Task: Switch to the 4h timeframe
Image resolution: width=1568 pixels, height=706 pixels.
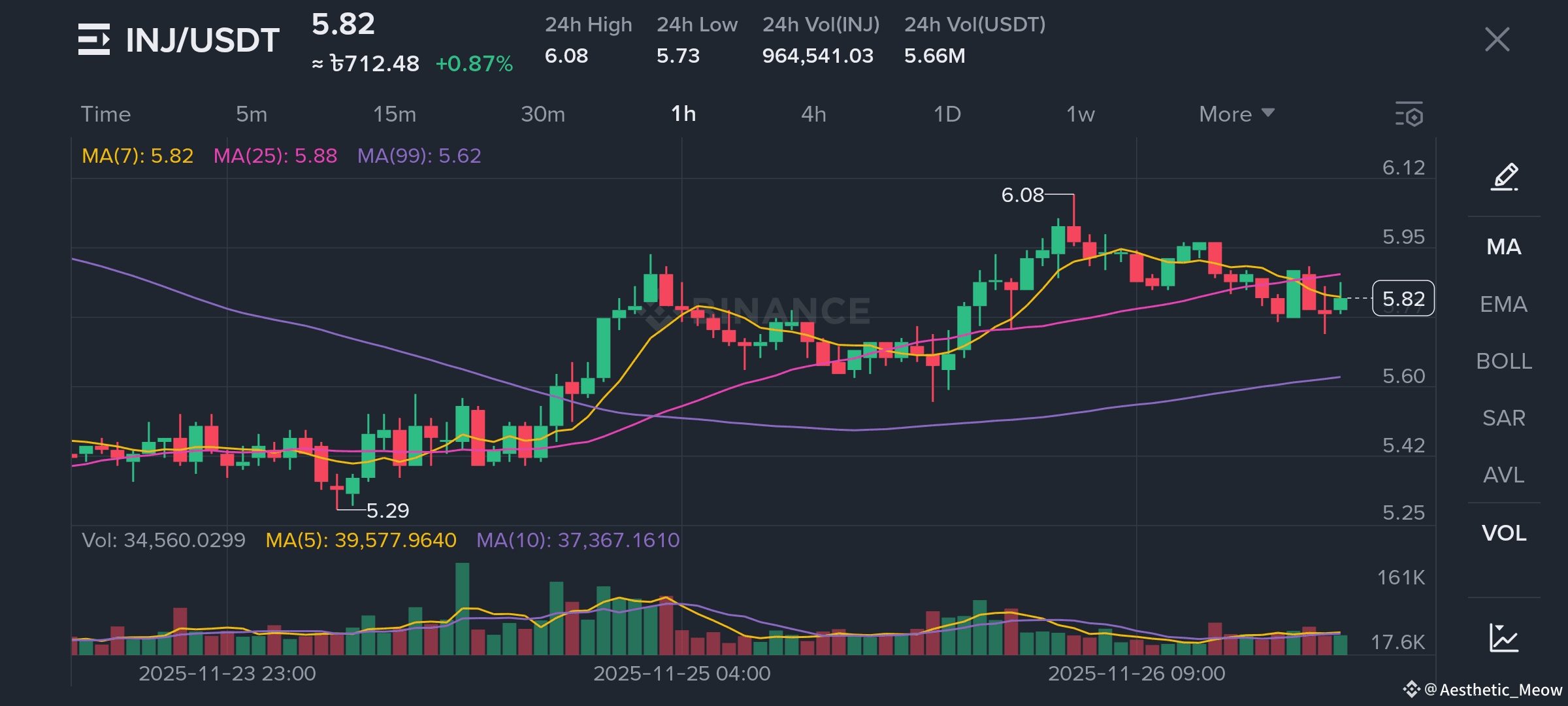Action: click(x=813, y=114)
